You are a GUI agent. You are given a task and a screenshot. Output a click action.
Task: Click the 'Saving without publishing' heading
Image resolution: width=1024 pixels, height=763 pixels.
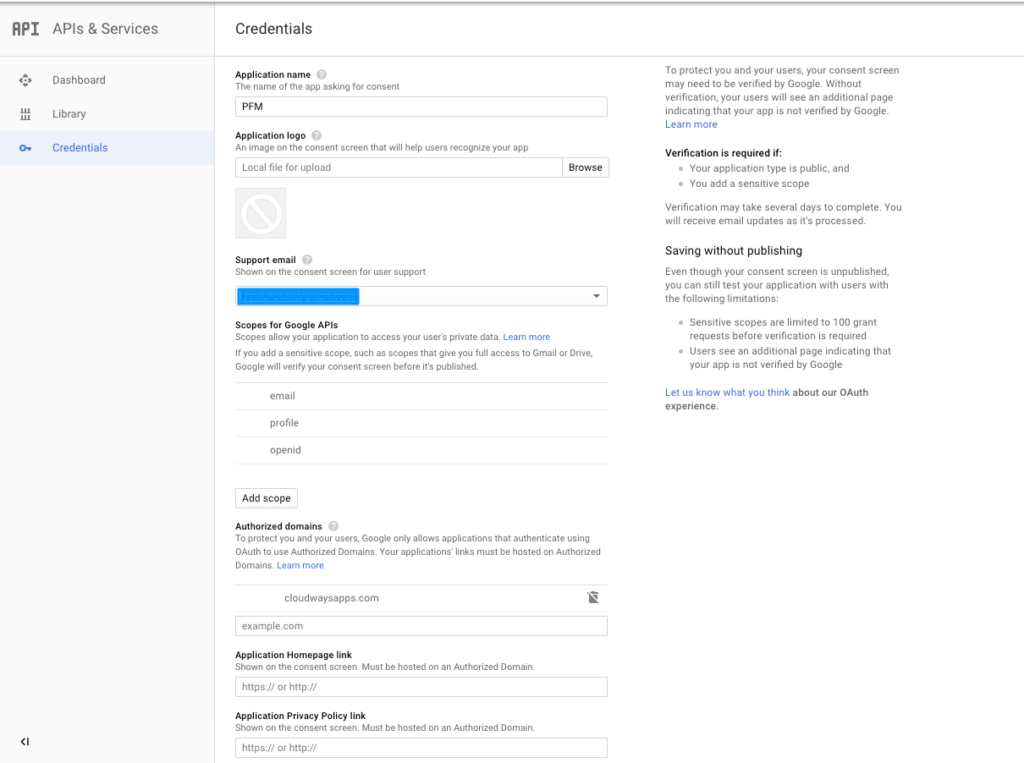coord(733,250)
